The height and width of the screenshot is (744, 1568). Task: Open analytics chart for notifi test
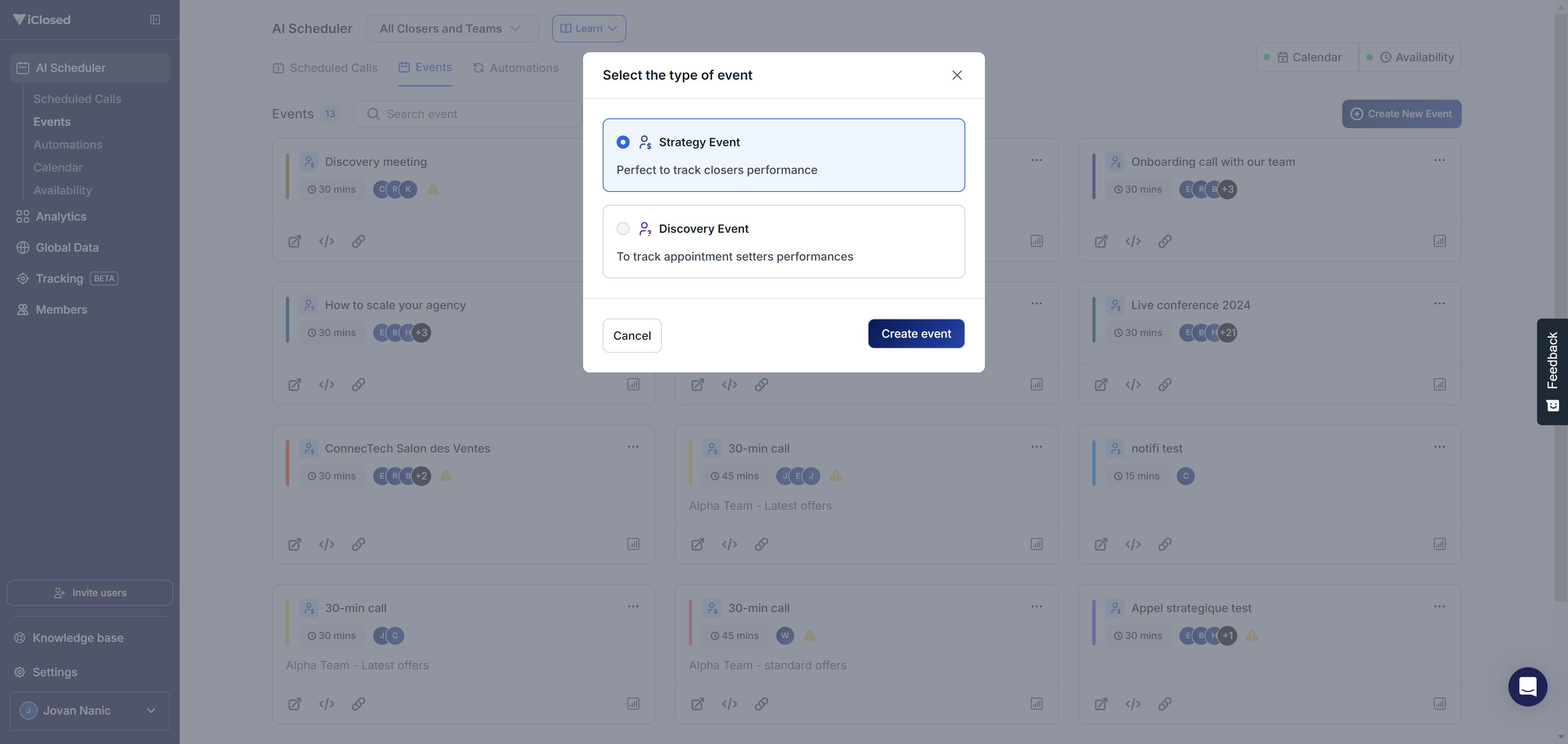(1439, 544)
